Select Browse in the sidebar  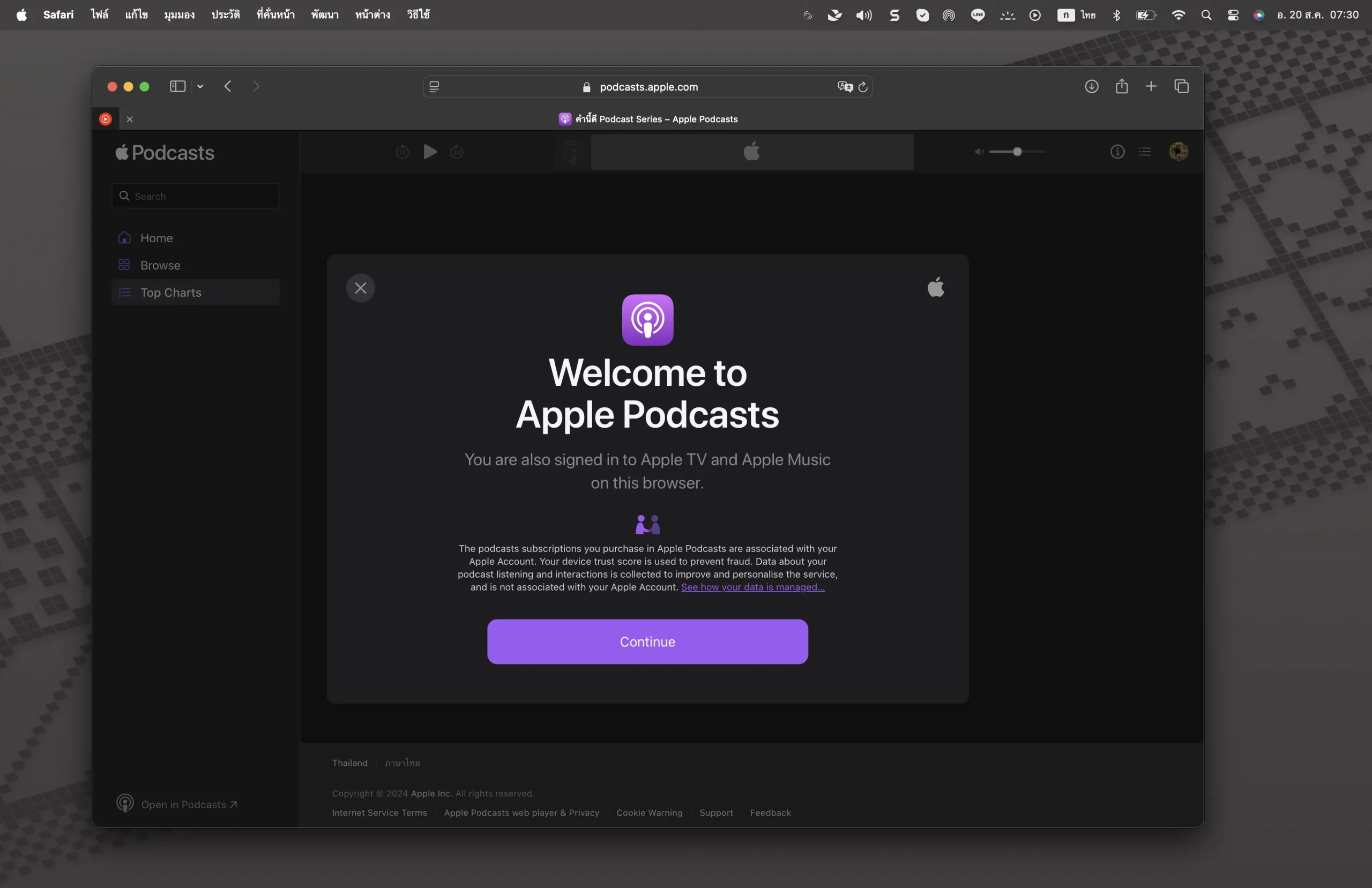coord(160,265)
